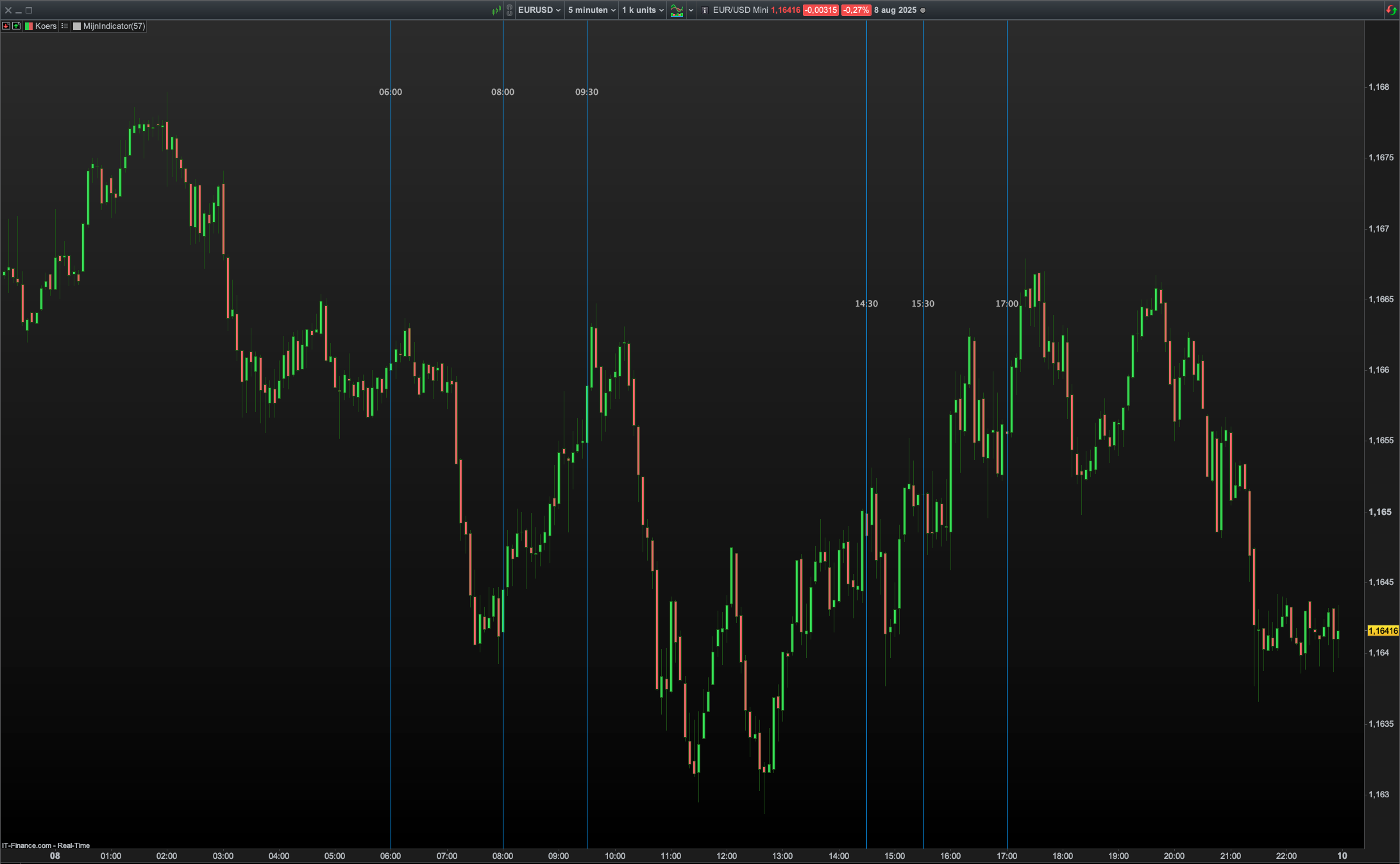Click the instrument info 'i' icon
The width and height of the screenshot is (1400, 864).
705,10
